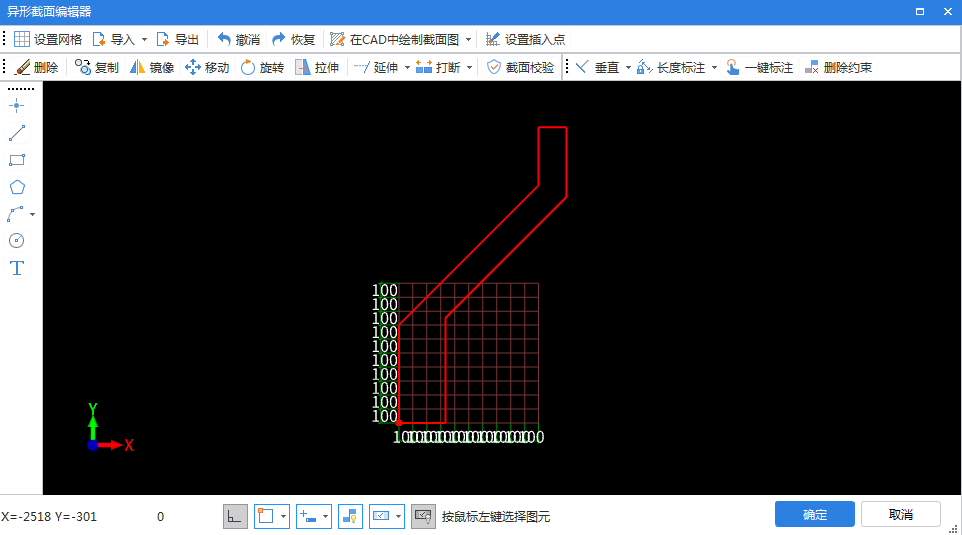Click the 取消 cancel button
962x535 pixels.
[x=901, y=514]
